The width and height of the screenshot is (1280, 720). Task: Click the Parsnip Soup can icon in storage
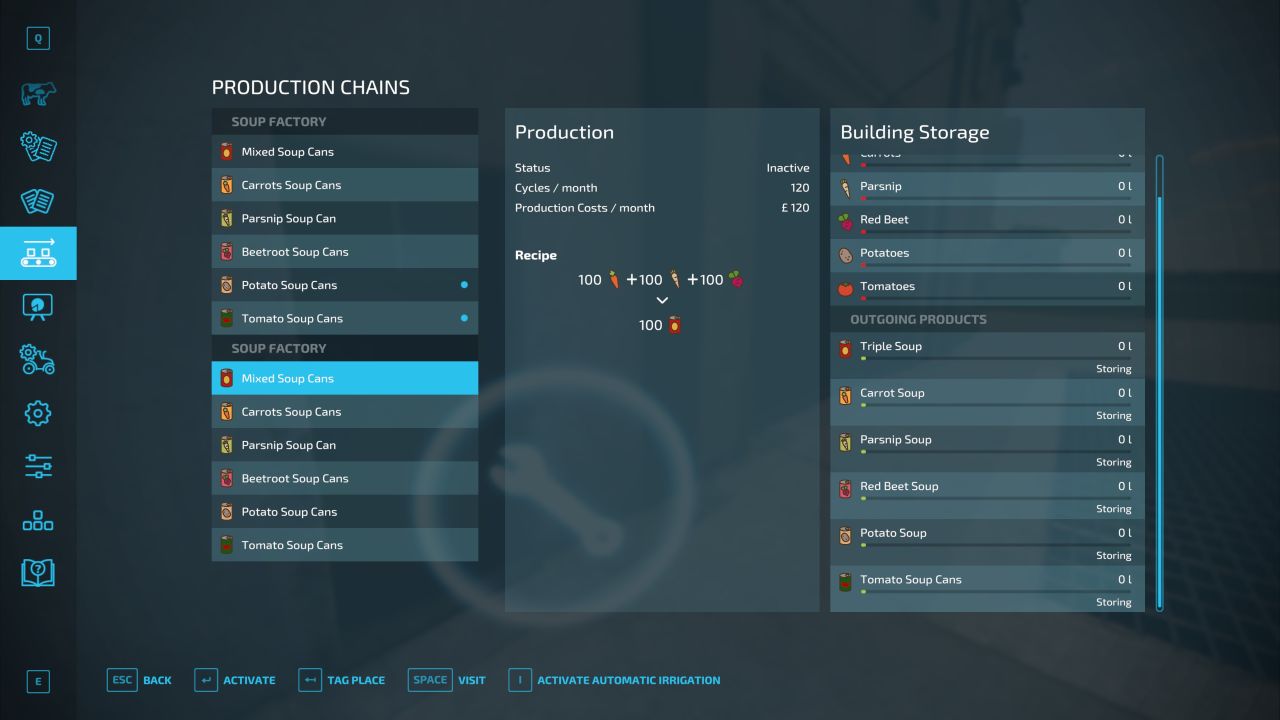tap(846, 442)
